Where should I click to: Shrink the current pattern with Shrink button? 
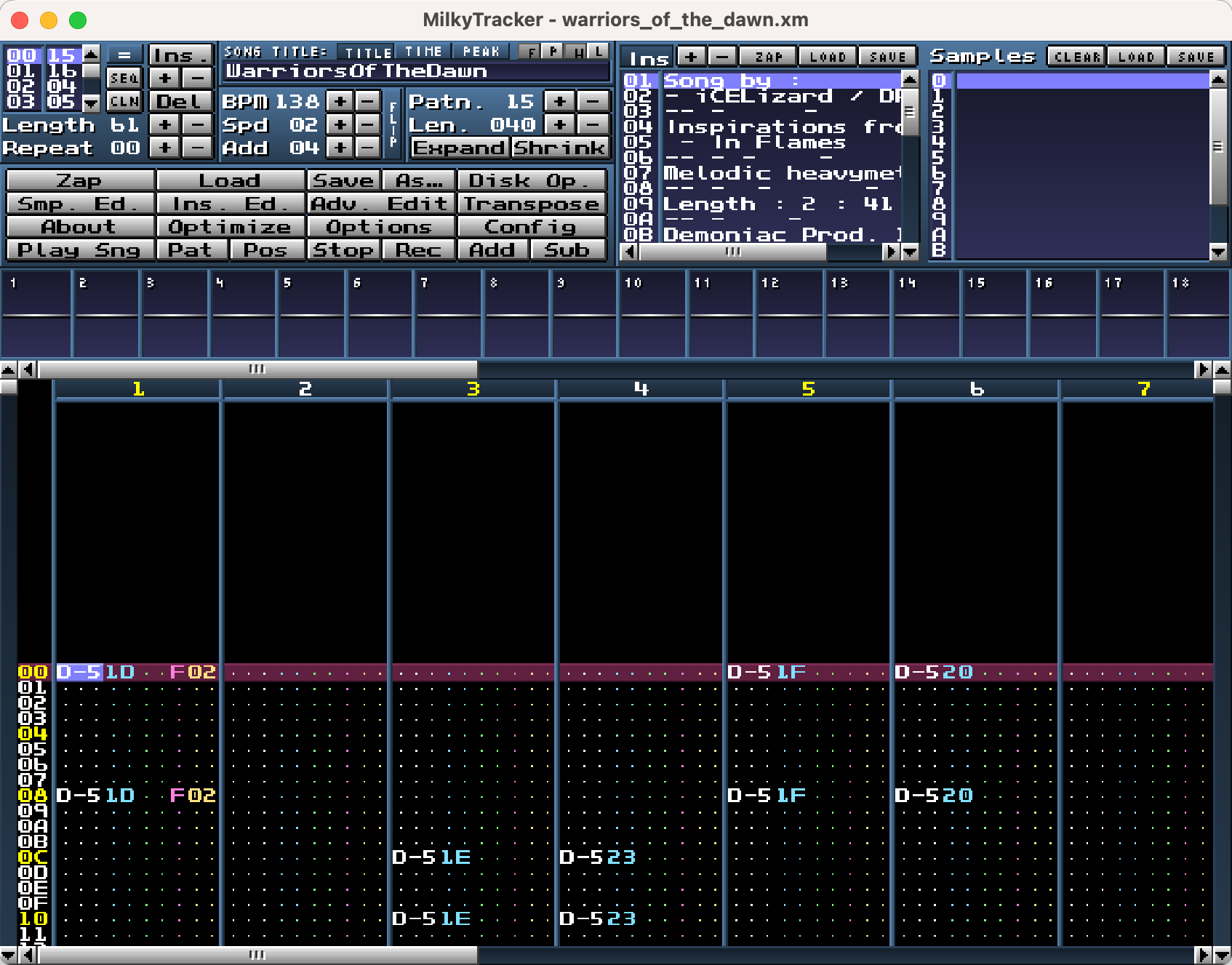(559, 148)
